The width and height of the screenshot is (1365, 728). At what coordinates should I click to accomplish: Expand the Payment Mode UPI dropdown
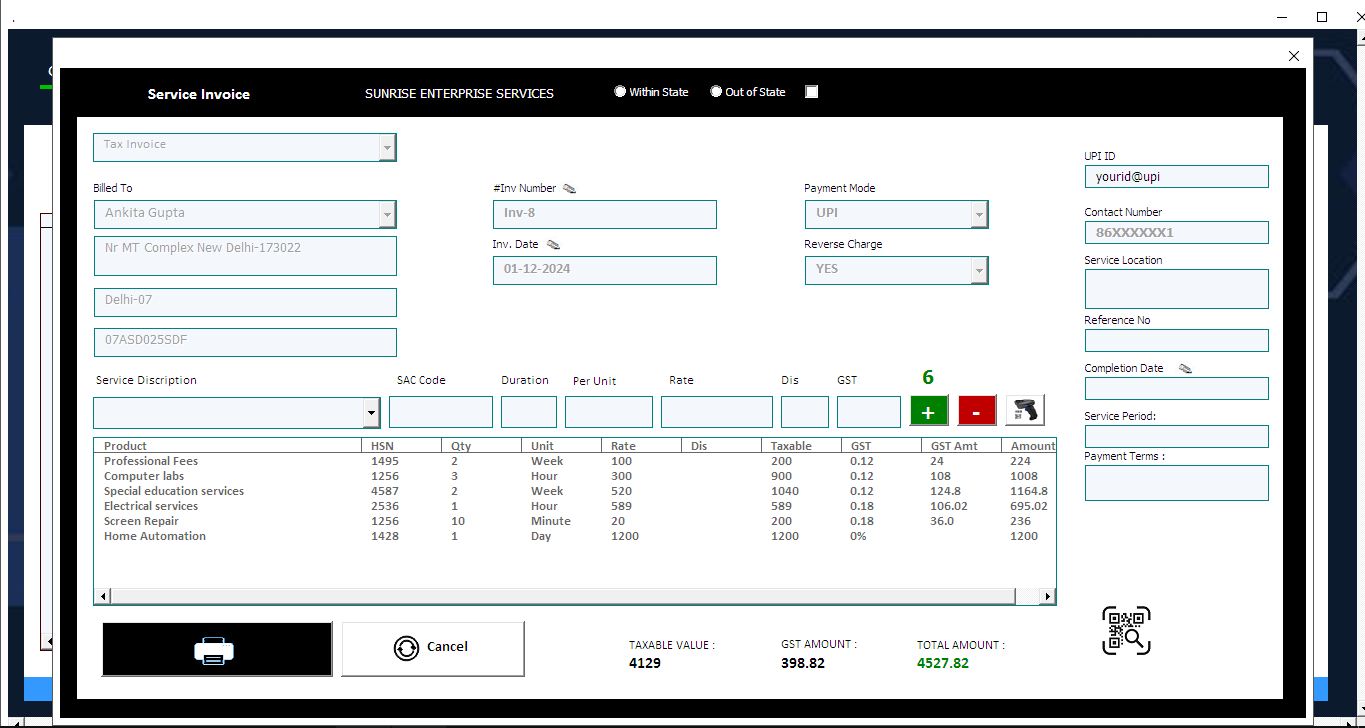(x=979, y=215)
